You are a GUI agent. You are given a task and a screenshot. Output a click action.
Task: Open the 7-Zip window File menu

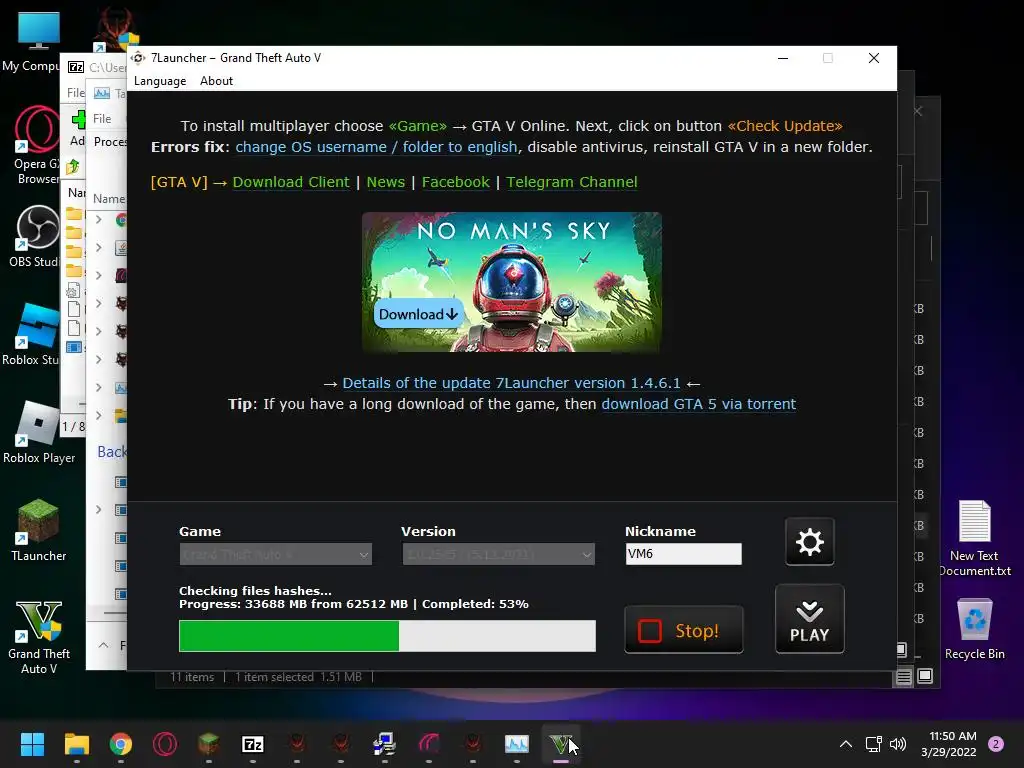[75, 93]
